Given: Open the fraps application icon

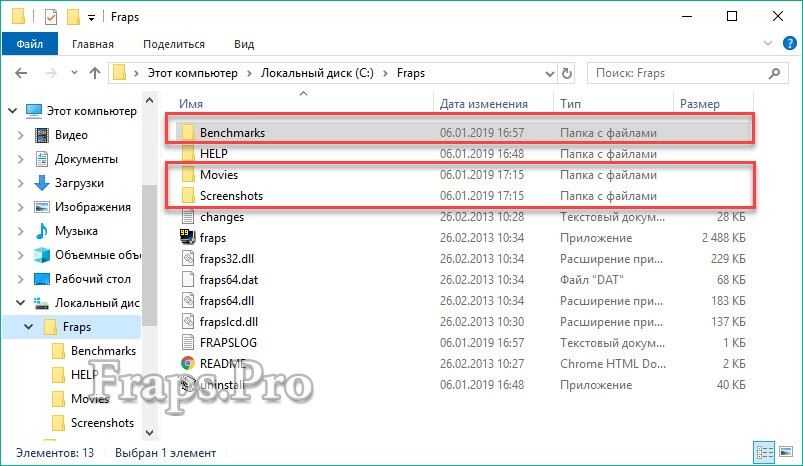Looking at the screenshot, I should pyautogui.click(x=187, y=237).
